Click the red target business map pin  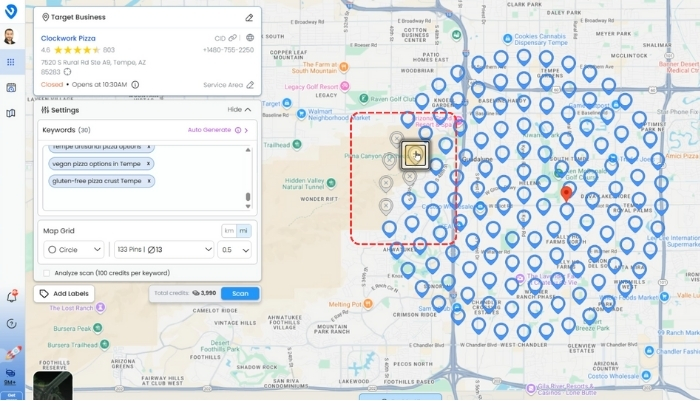pyautogui.click(x=566, y=193)
